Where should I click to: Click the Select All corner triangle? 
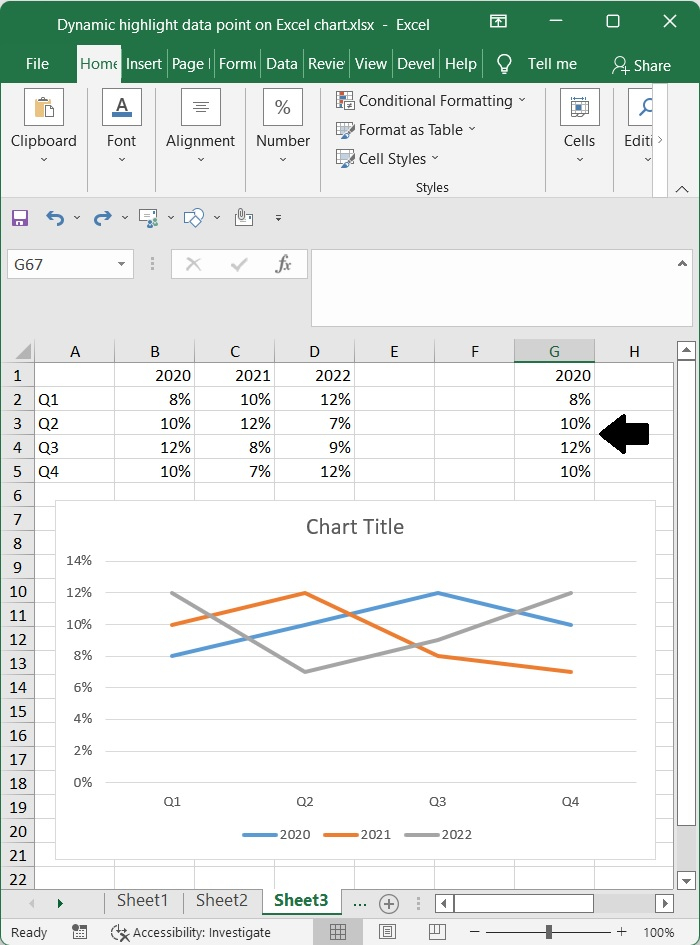(x=23, y=351)
